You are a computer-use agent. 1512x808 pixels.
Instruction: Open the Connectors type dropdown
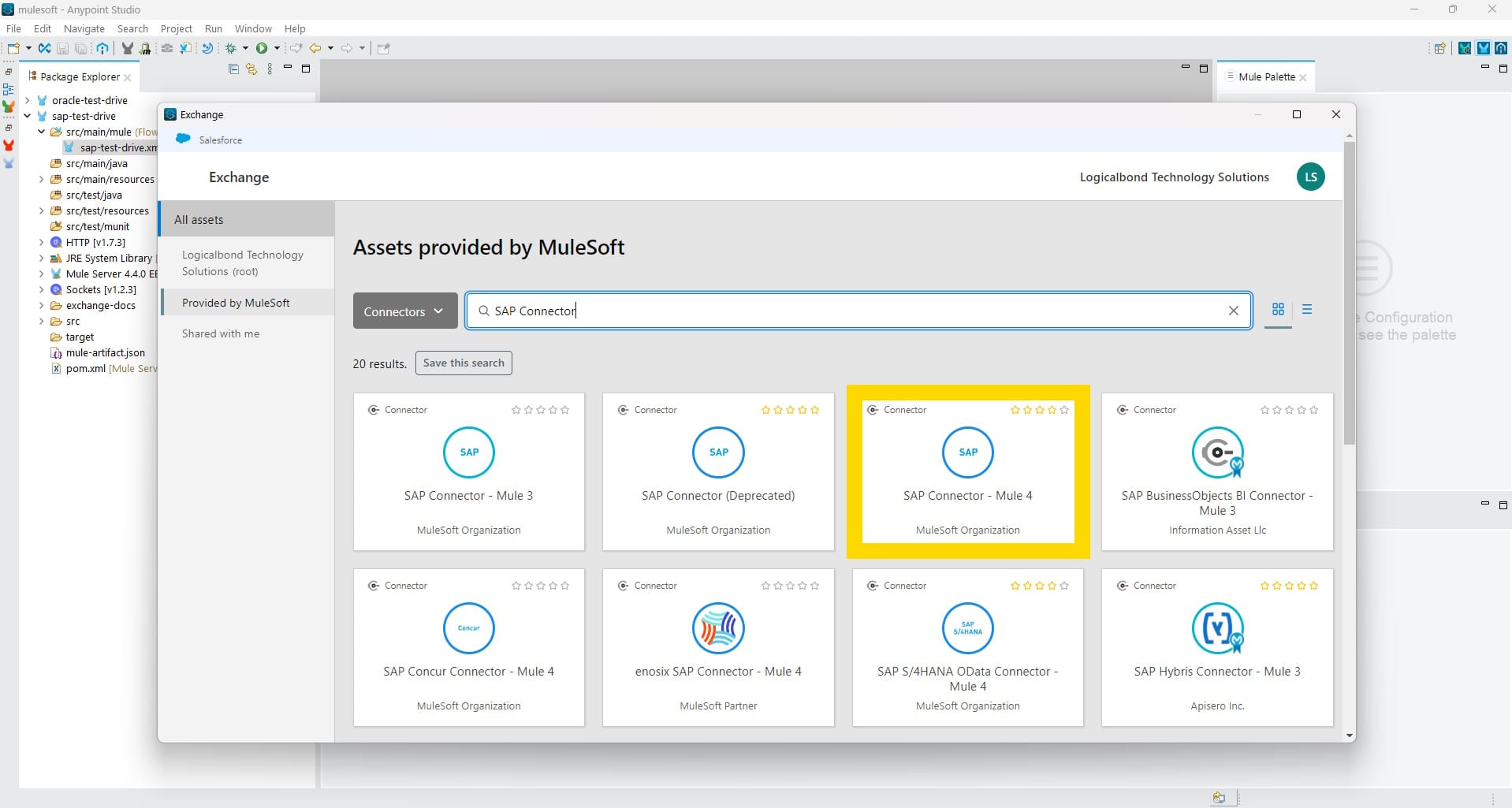coord(404,311)
